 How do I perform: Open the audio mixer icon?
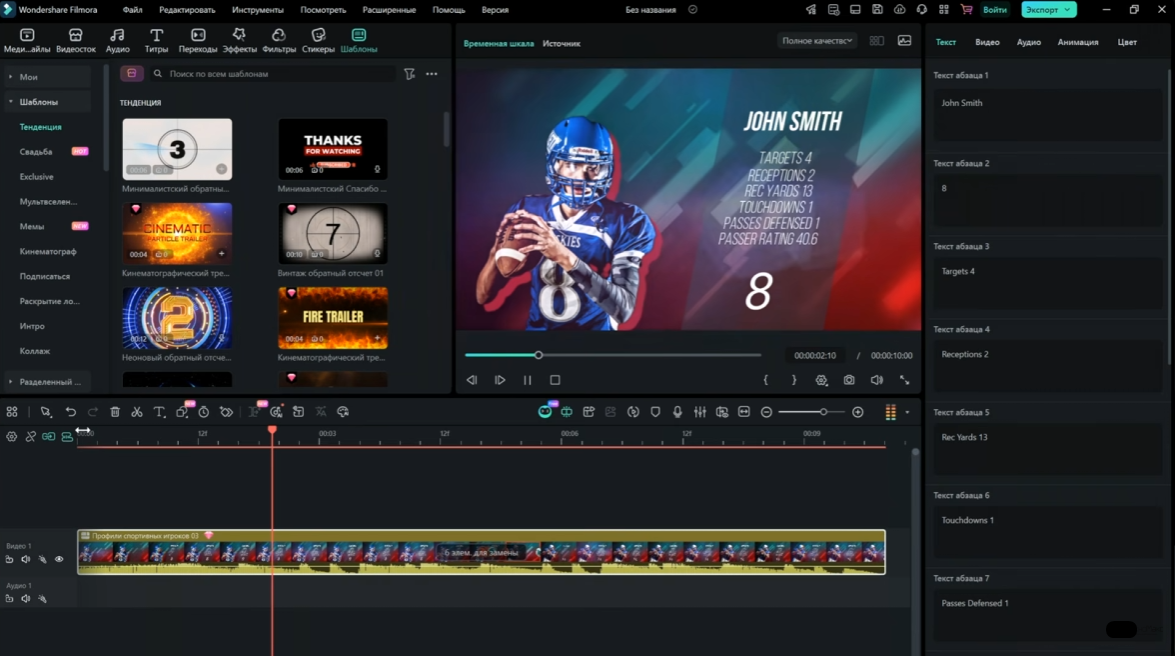(700, 412)
